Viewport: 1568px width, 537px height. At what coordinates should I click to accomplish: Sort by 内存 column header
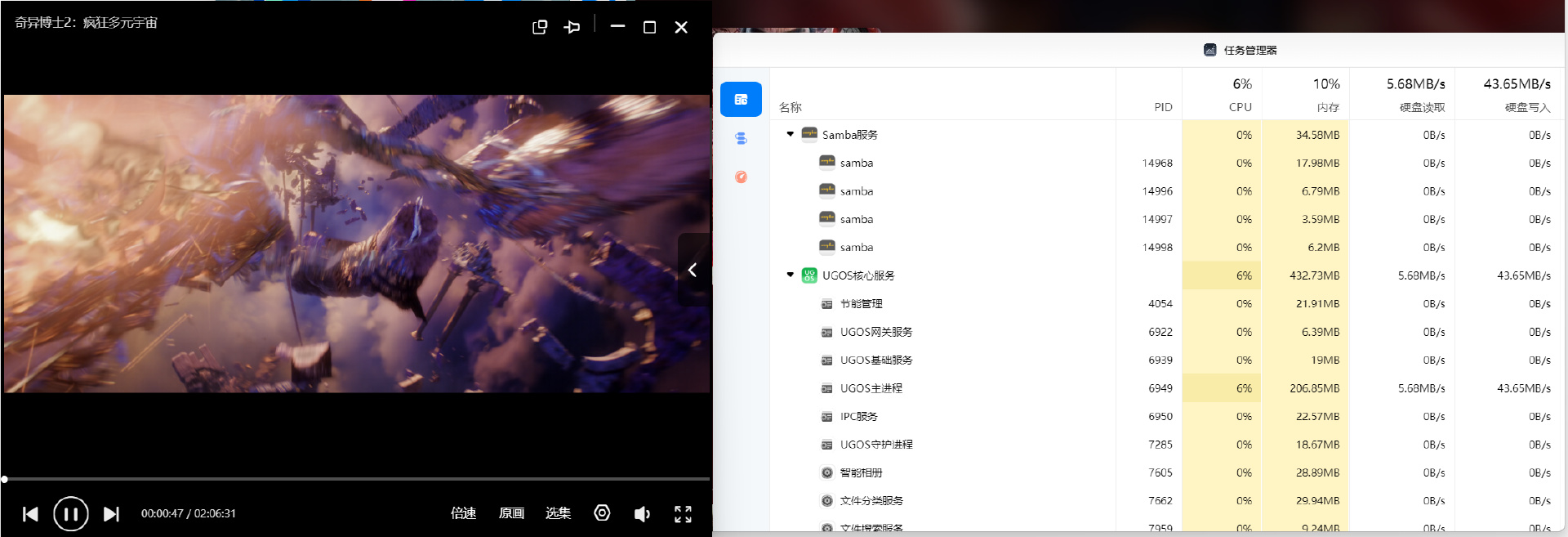pyautogui.click(x=1328, y=107)
